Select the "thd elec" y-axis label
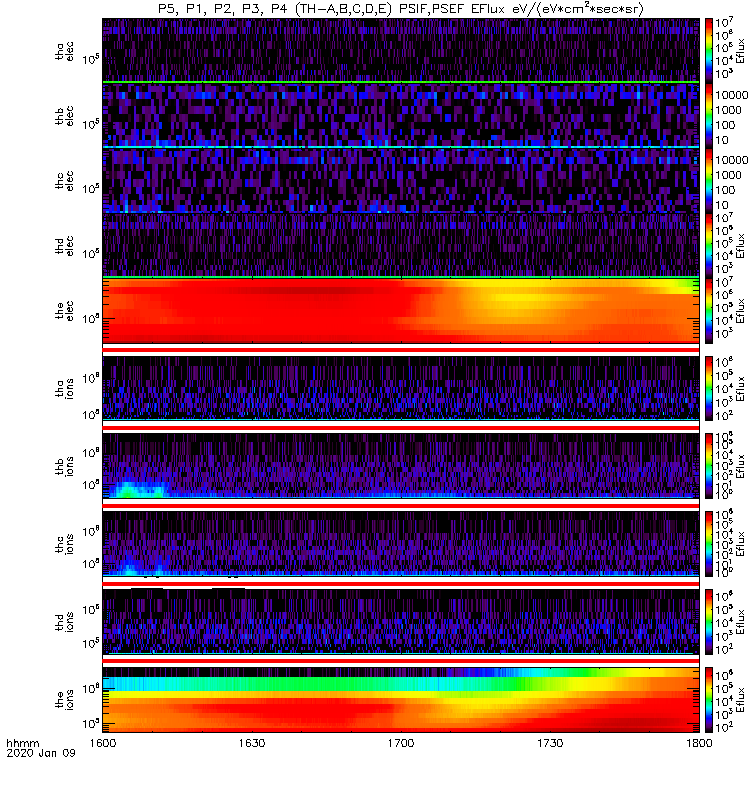 [x=64, y=246]
